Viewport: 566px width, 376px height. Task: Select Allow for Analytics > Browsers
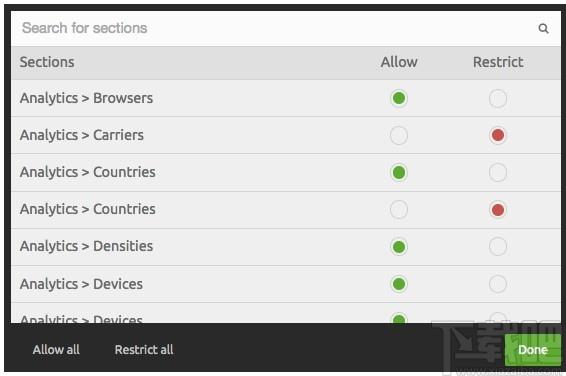pyautogui.click(x=399, y=98)
